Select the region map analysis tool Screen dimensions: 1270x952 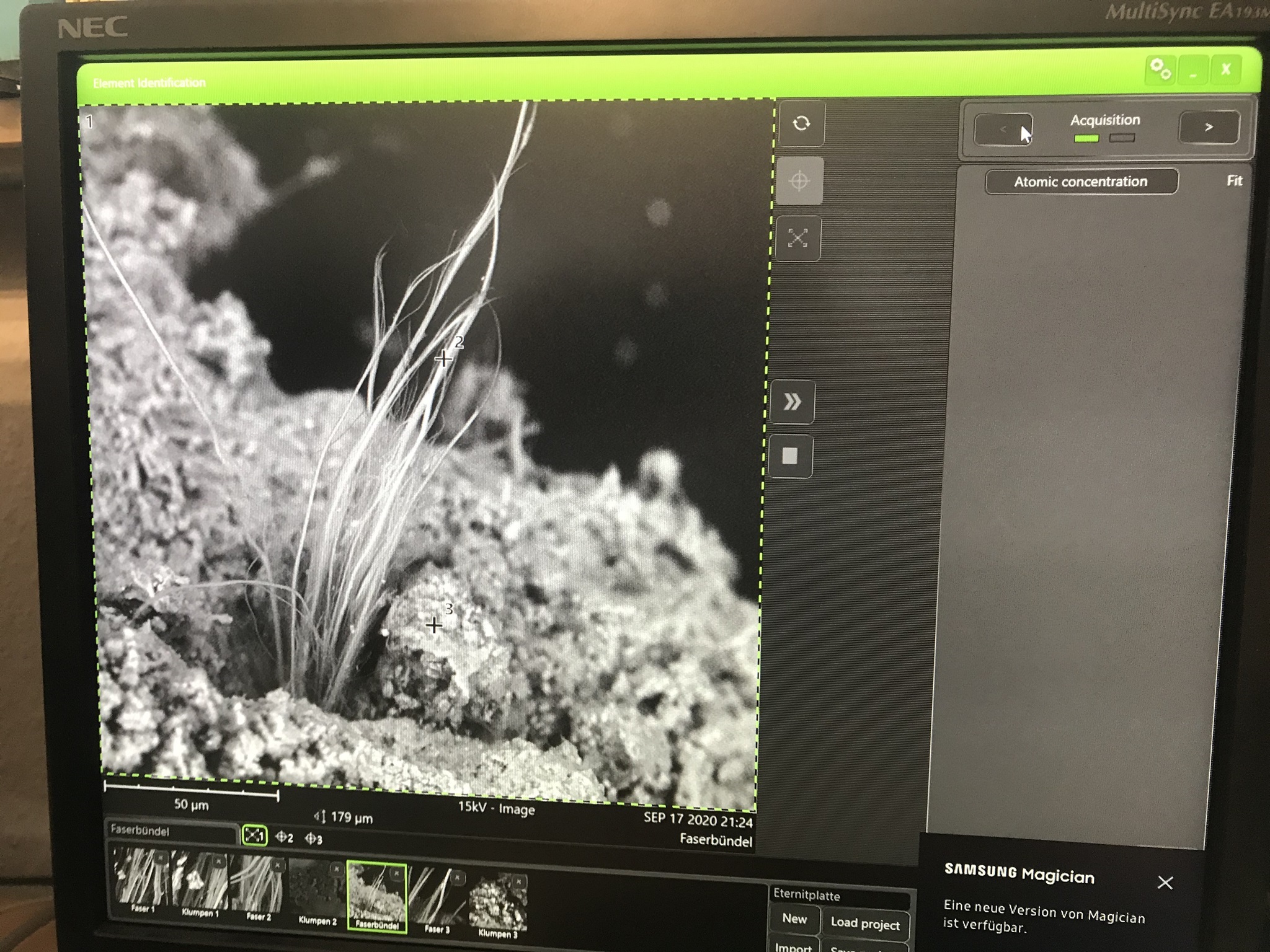pos(797,238)
